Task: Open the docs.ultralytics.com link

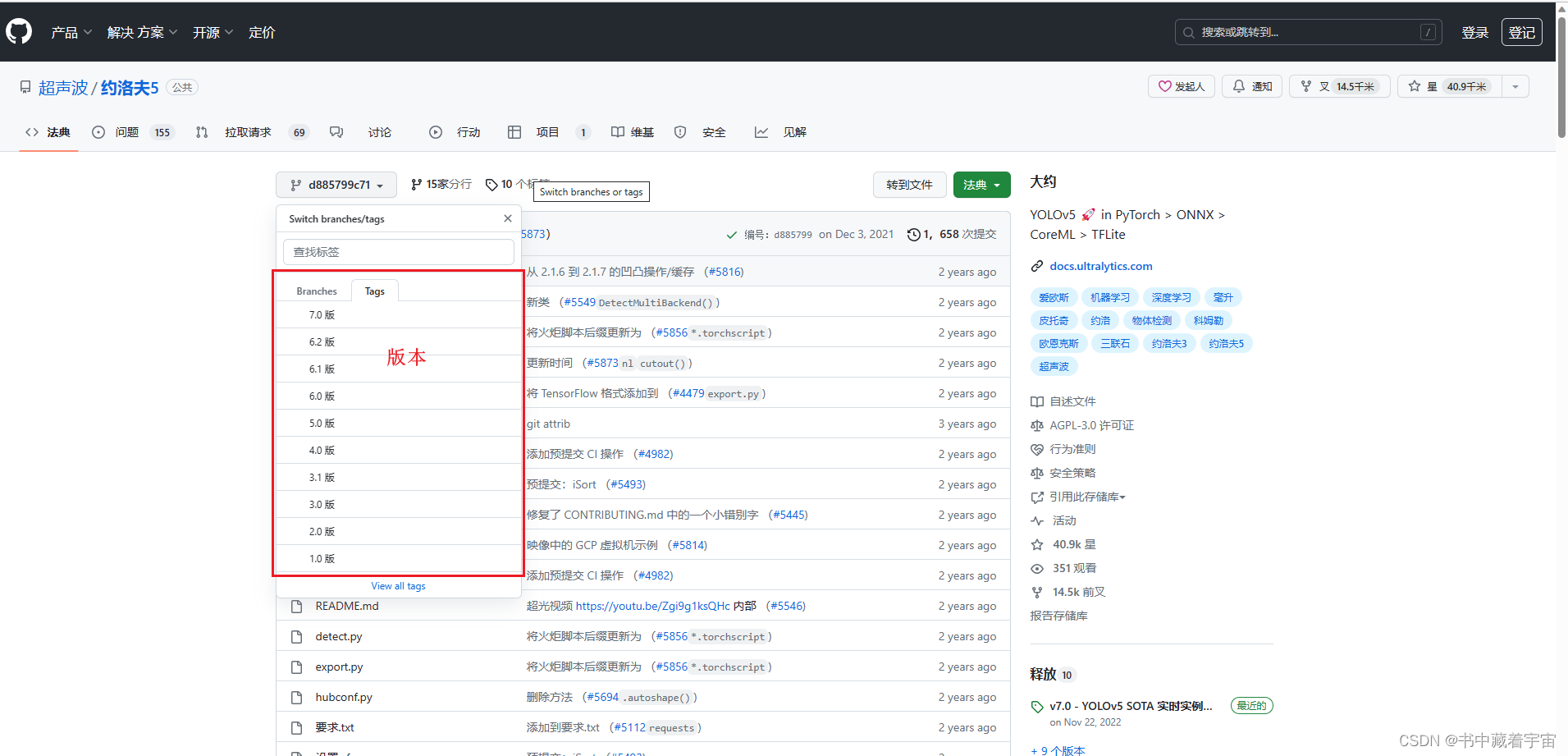Action: pos(1101,266)
